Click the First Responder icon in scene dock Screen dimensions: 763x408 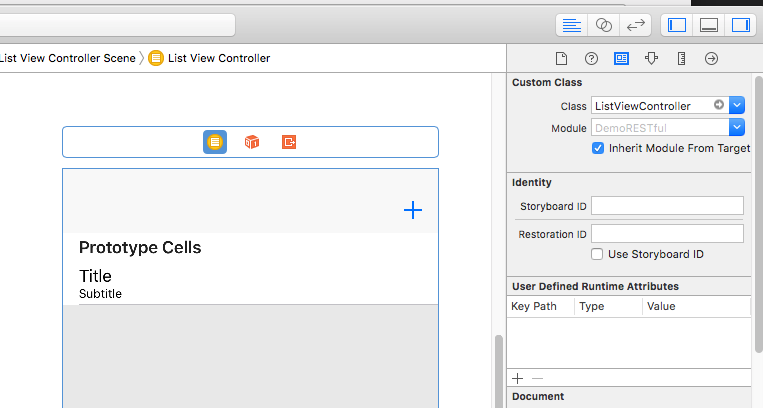pos(252,142)
